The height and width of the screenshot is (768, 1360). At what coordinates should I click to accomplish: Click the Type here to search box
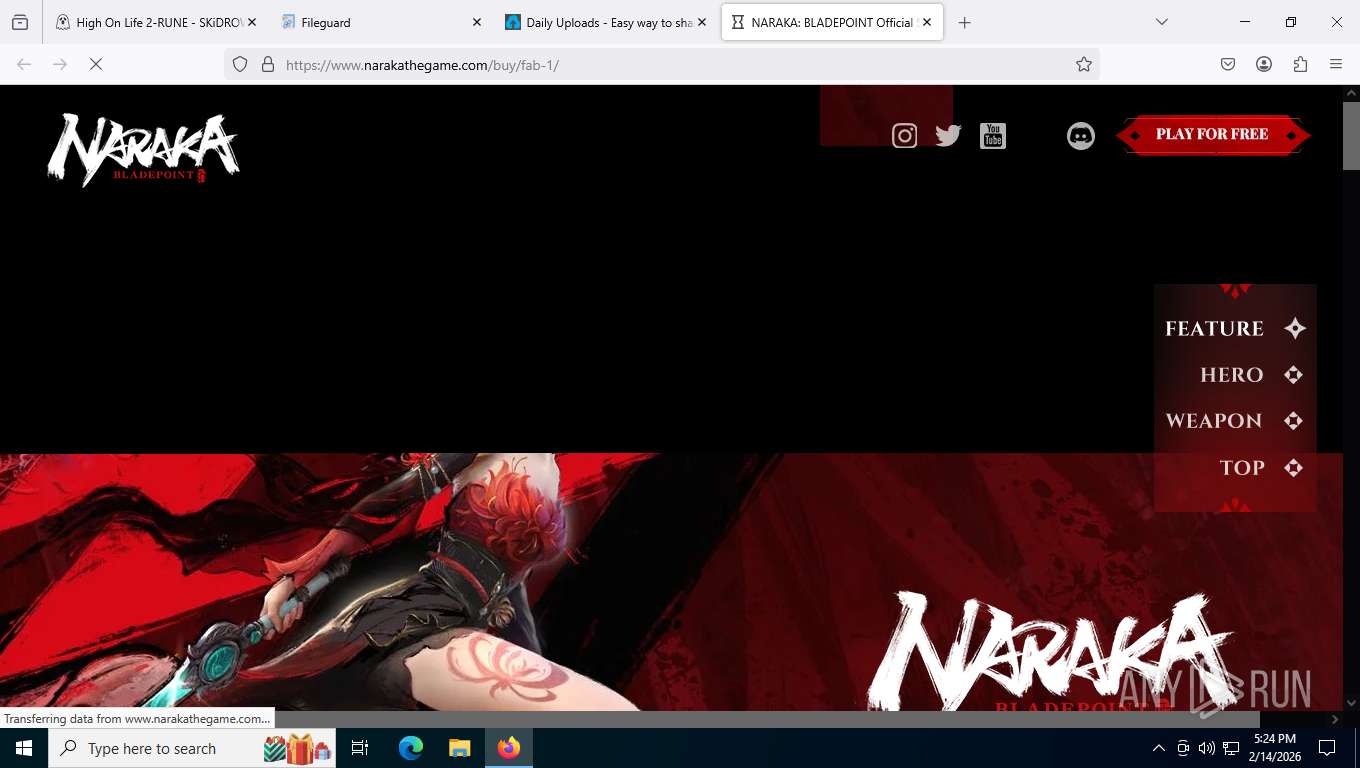click(192, 748)
